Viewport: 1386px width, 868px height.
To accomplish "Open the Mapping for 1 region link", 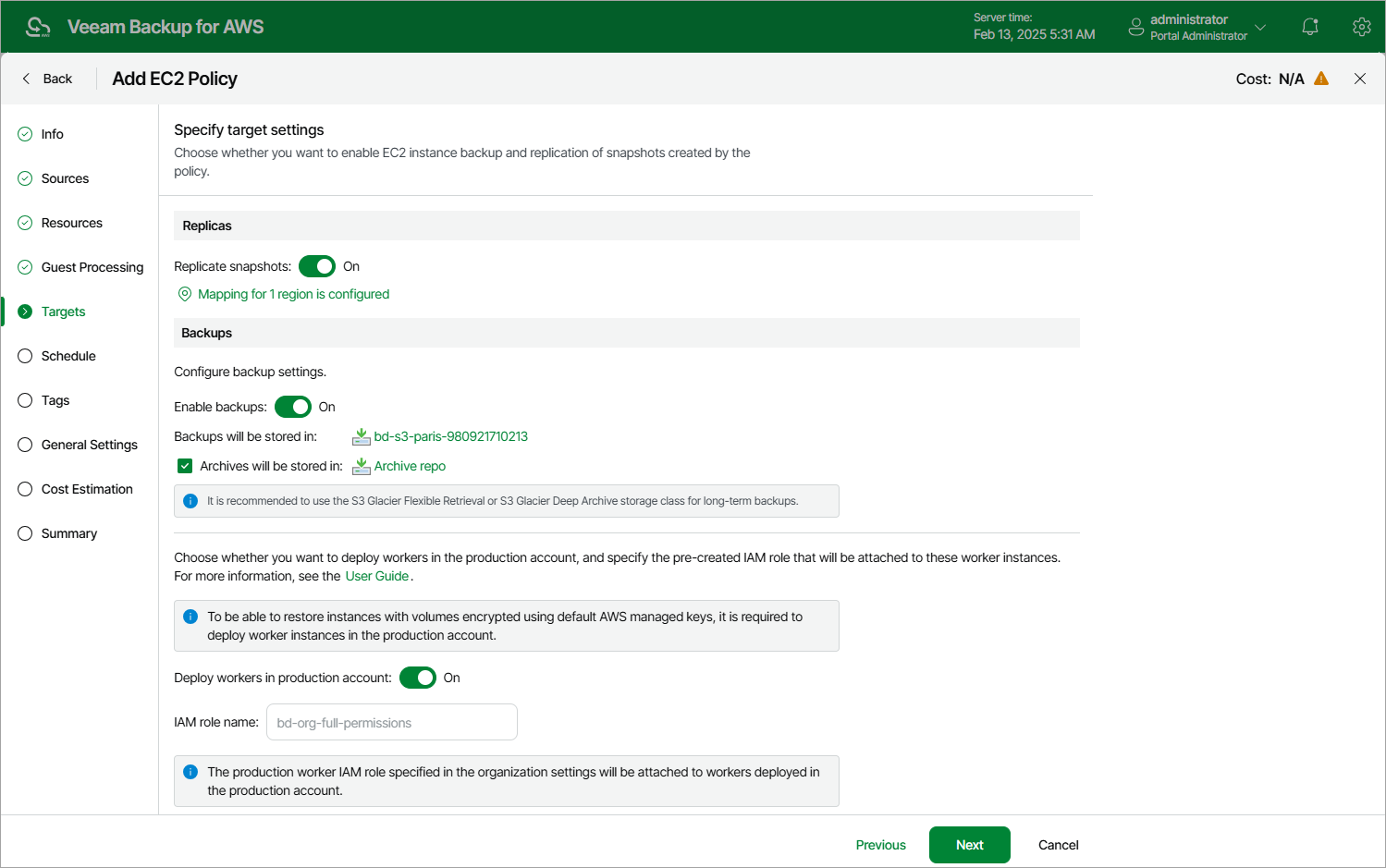I will (293, 294).
